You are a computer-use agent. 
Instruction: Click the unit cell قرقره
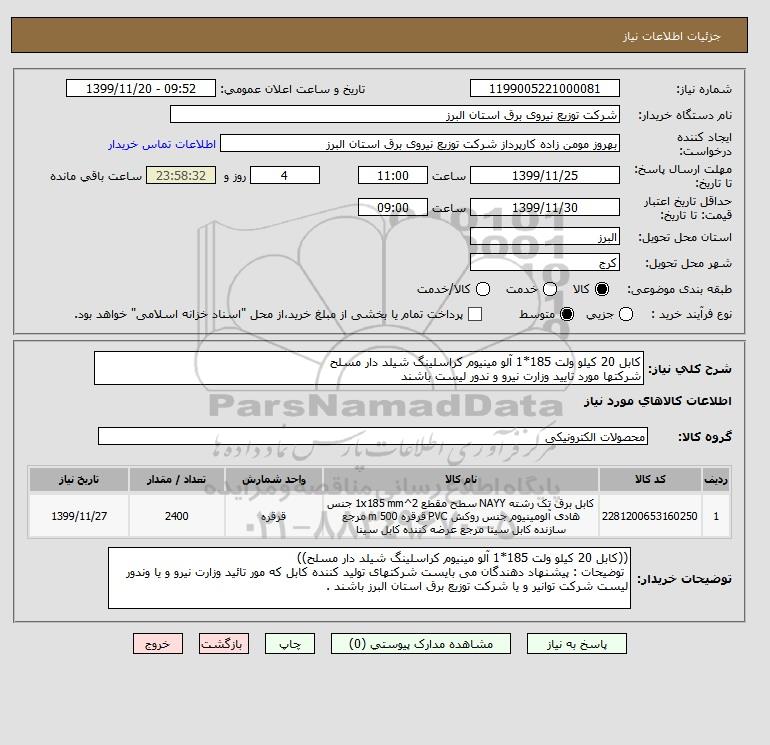click(274, 516)
